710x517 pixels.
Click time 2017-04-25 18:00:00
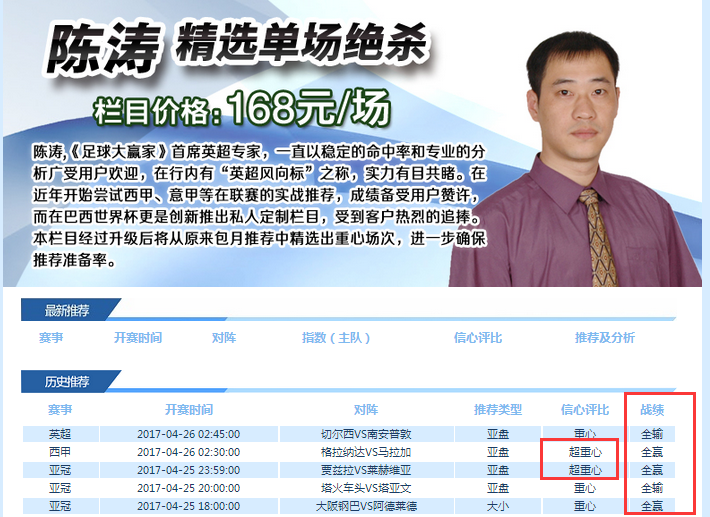(189, 506)
